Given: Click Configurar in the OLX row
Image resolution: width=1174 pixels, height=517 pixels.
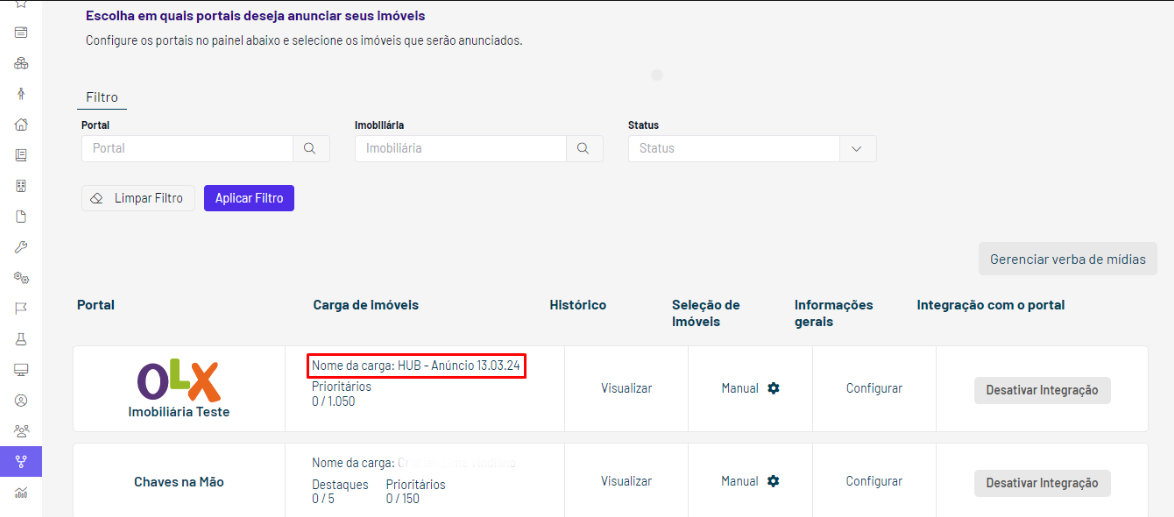Looking at the screenshot, I should [875, 388].
